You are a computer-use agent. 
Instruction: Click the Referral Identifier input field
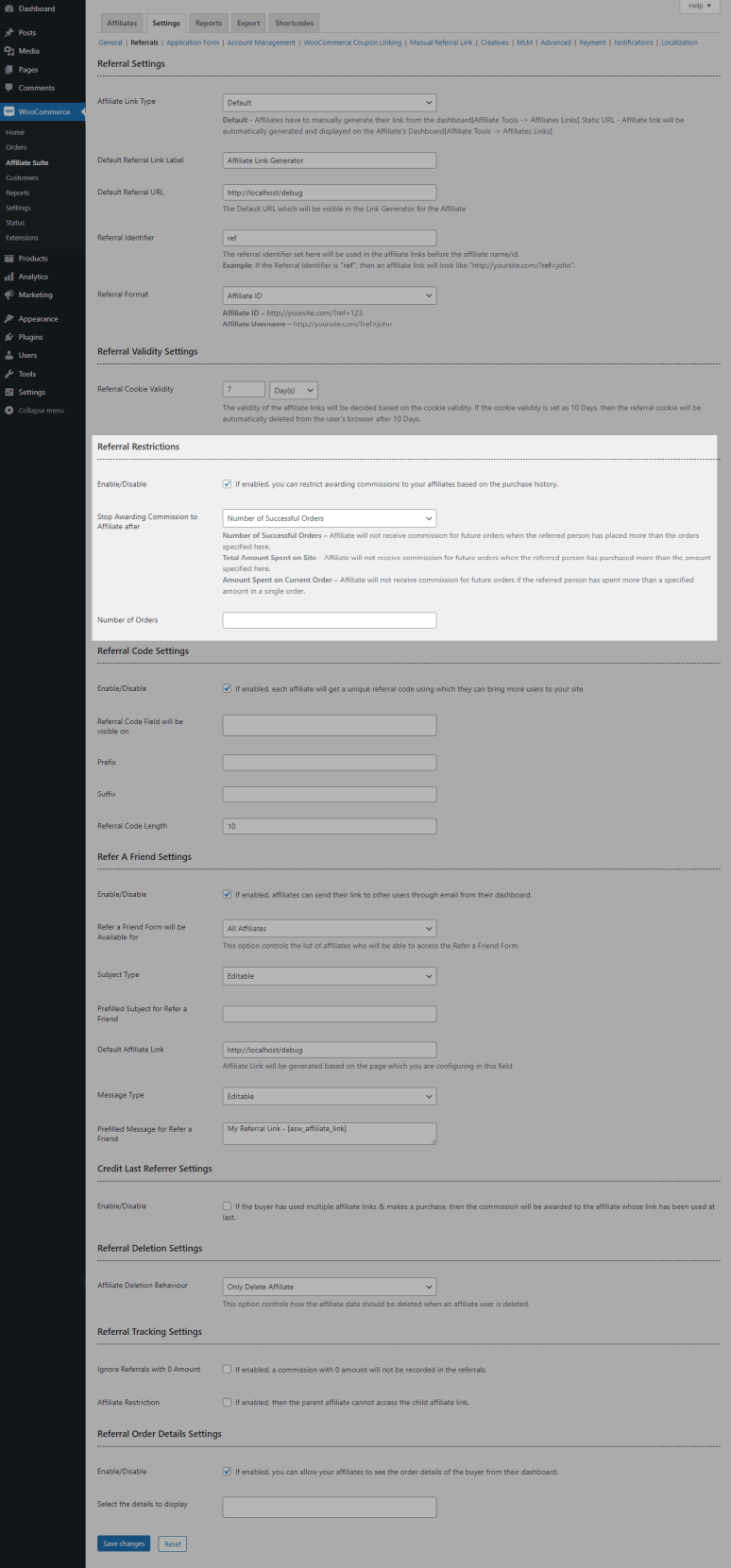[330, 238]
